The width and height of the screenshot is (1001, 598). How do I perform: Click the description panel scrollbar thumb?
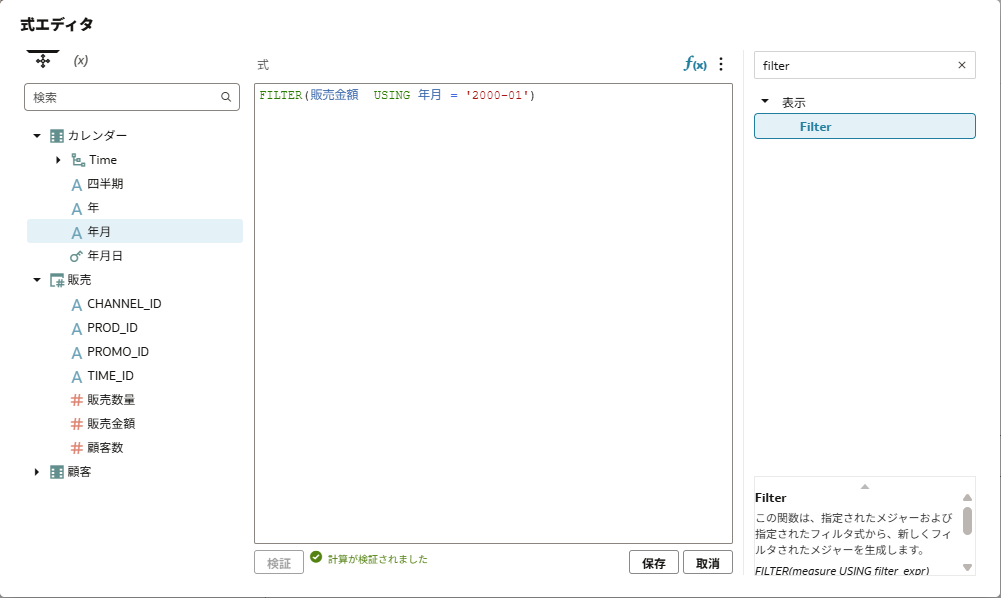(968, 521)
